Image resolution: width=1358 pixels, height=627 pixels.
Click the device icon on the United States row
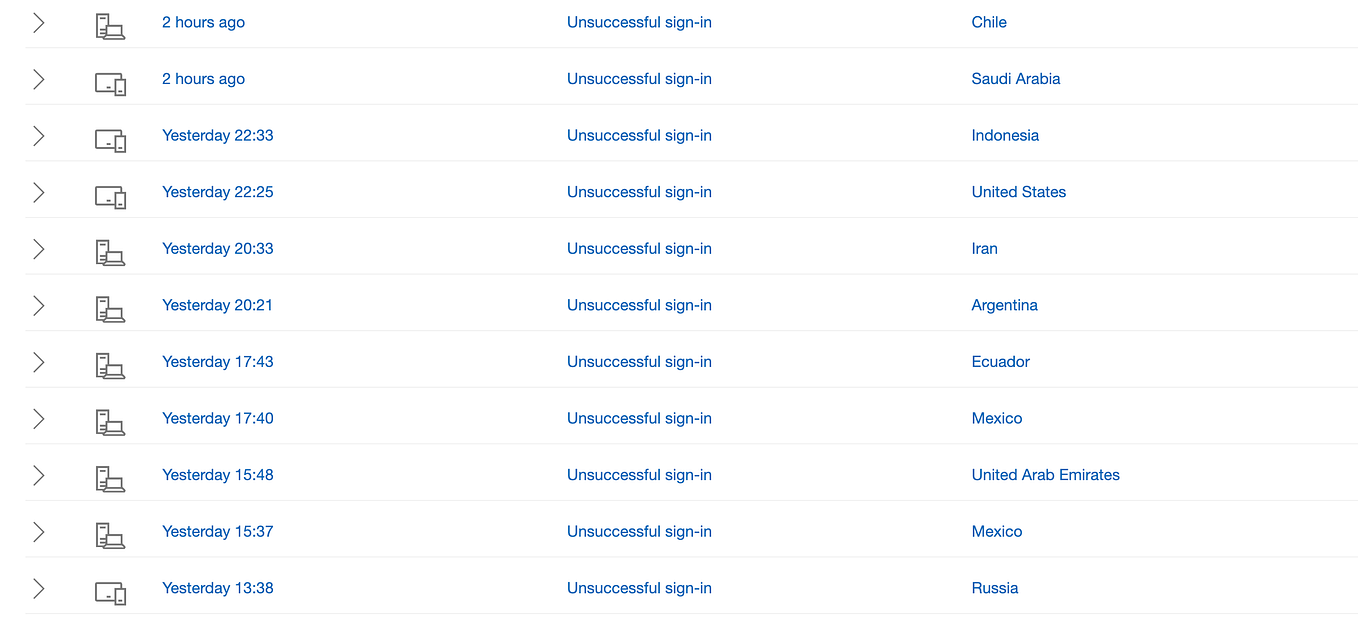pyautogui.click(x=110, y=196)
